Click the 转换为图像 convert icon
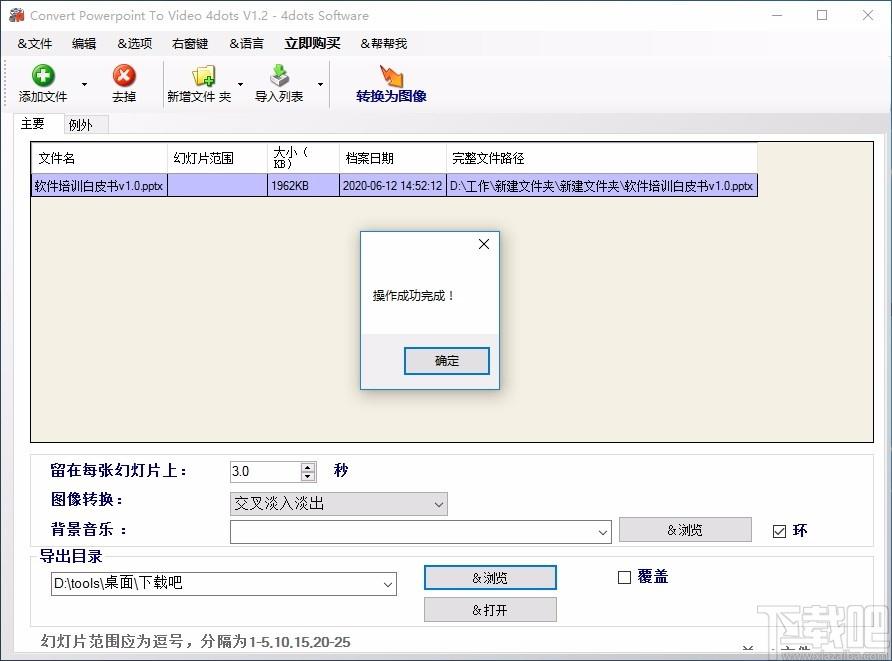The image size is (892, 661). click(x=391, y=76)
